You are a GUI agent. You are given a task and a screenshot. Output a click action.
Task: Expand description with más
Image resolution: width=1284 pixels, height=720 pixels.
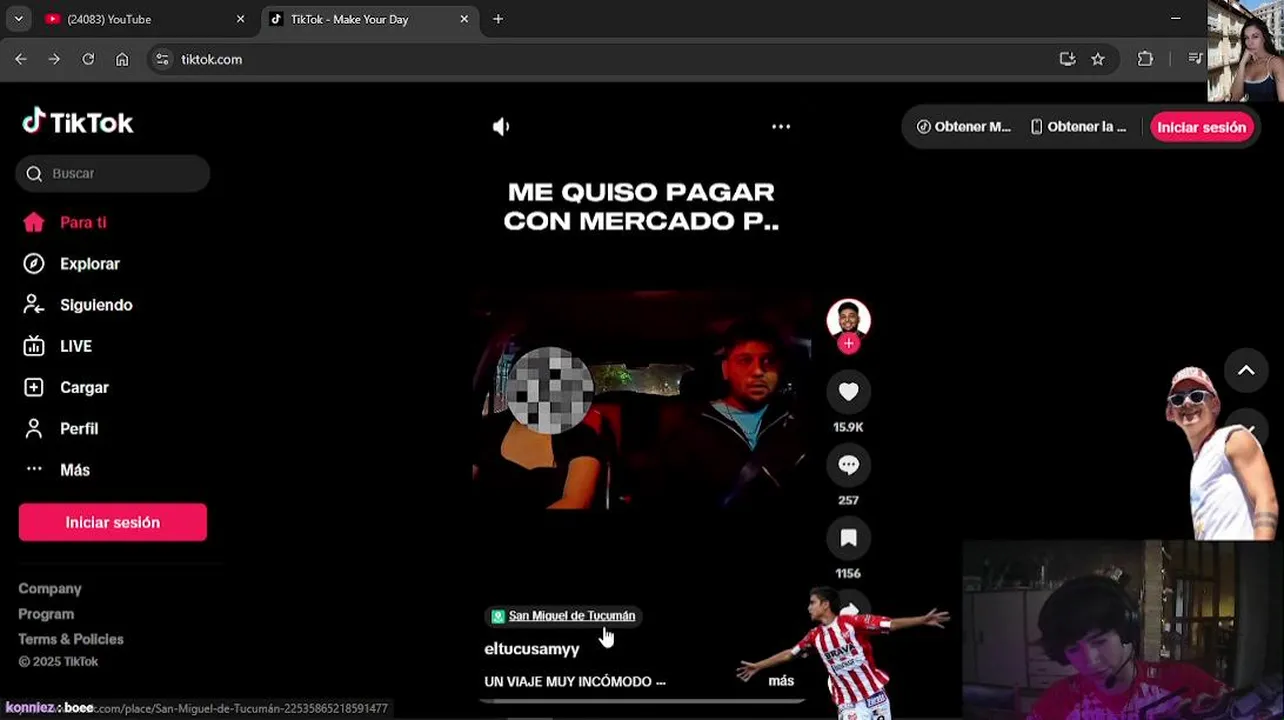point(781,681)
